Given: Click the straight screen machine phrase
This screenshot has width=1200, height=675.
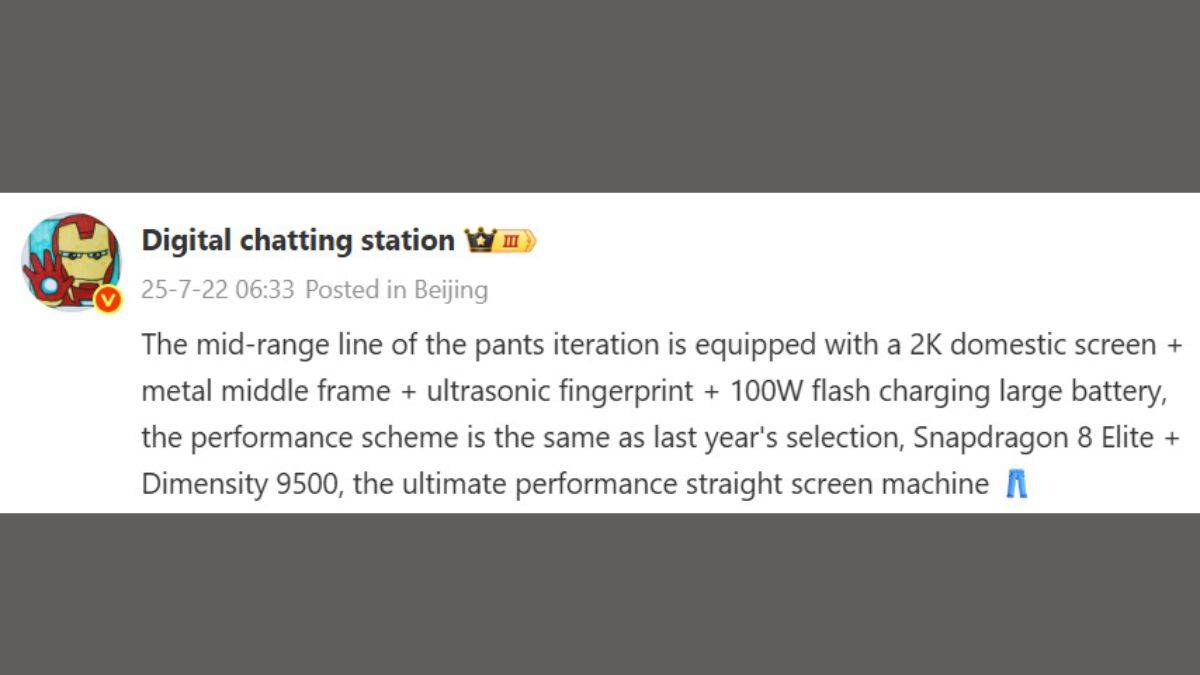Looking at the screenshot, I should point(837,485).
